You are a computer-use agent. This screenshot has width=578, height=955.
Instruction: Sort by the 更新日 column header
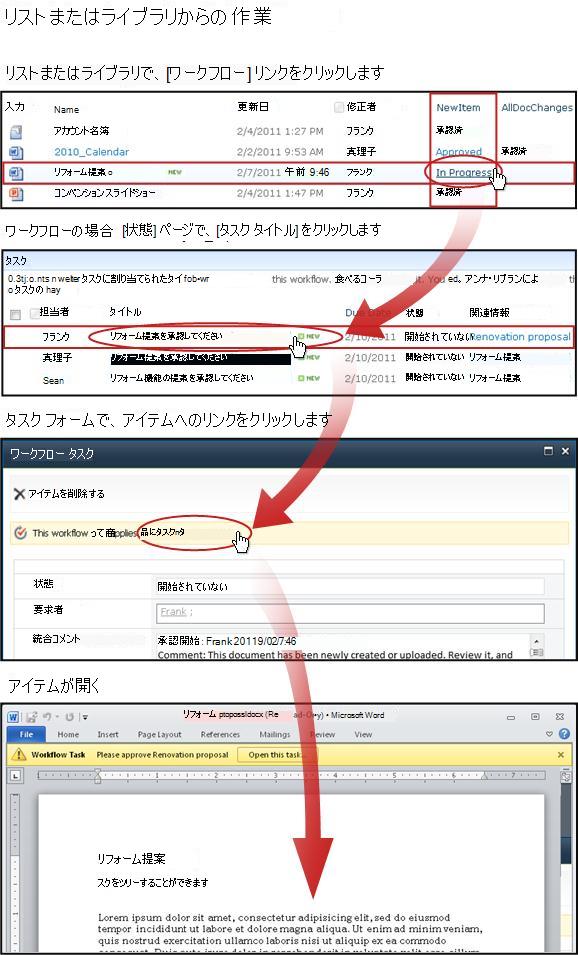[x=253, y=107]
